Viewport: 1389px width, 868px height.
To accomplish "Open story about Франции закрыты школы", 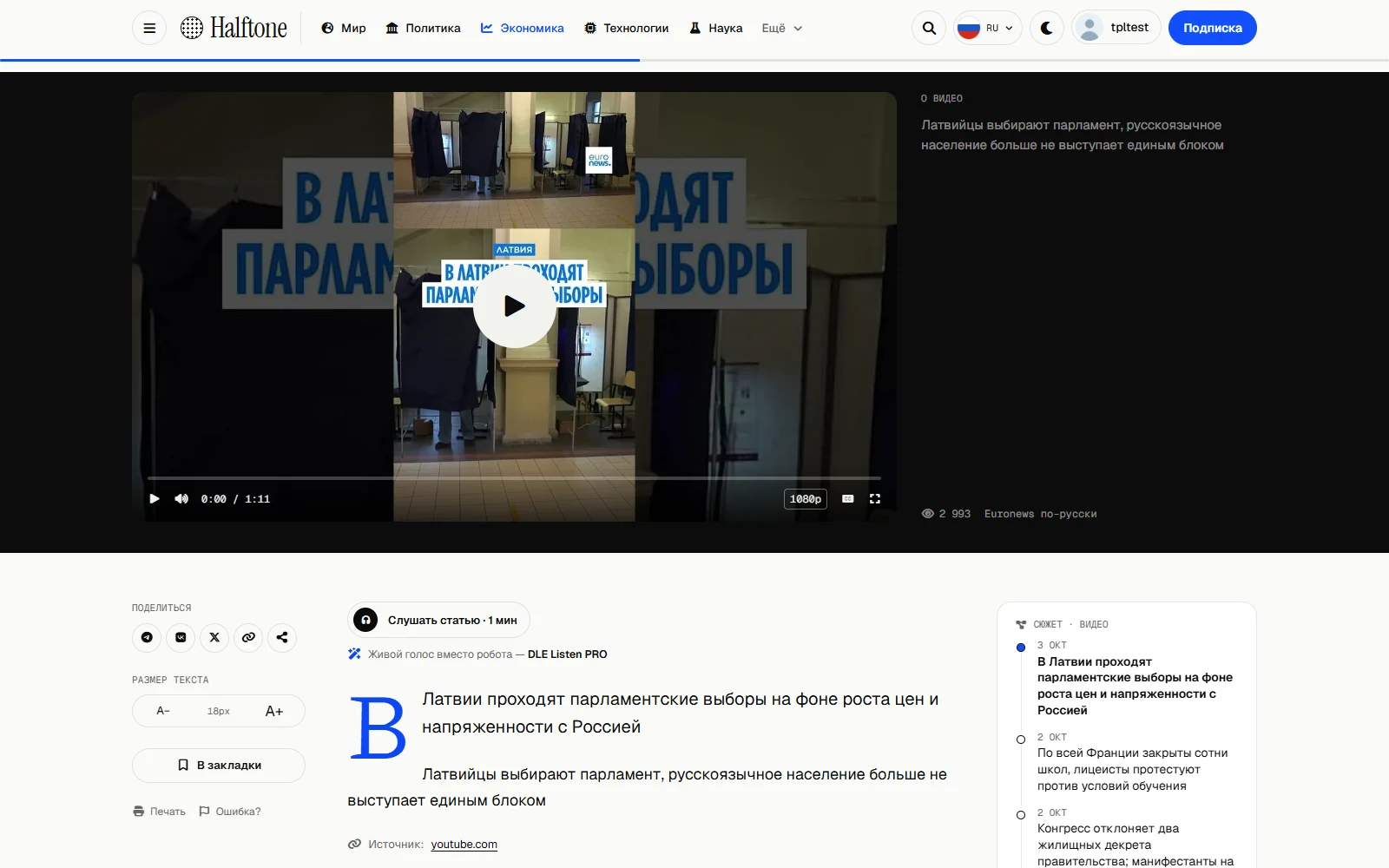I will [x=1132, y=769].
